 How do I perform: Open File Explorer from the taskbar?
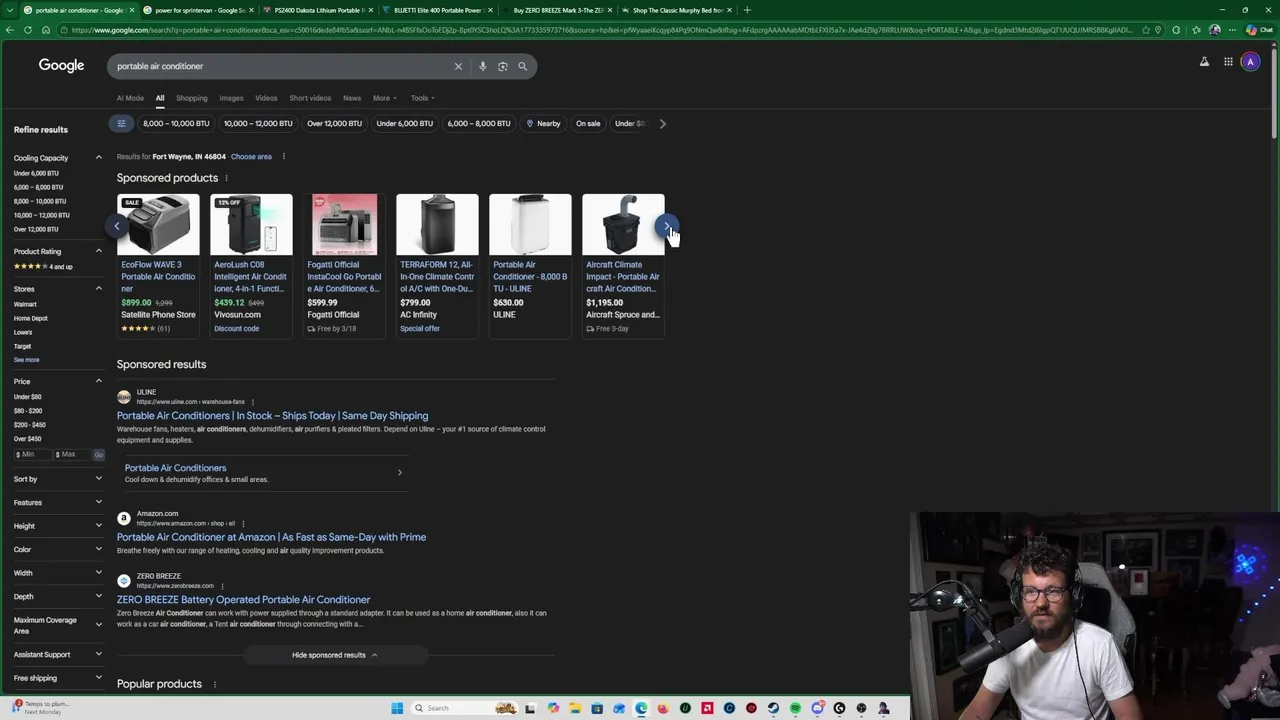[575, 708]
